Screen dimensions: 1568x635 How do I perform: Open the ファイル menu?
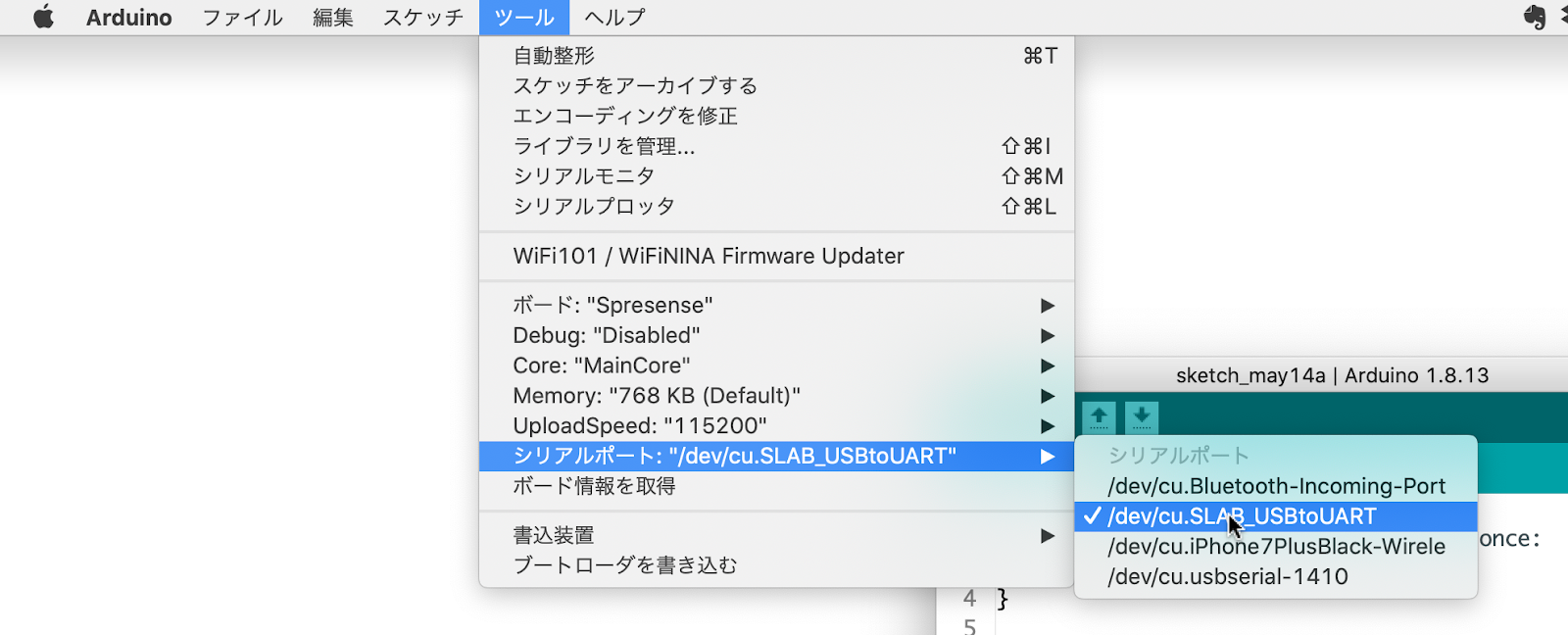242,18
